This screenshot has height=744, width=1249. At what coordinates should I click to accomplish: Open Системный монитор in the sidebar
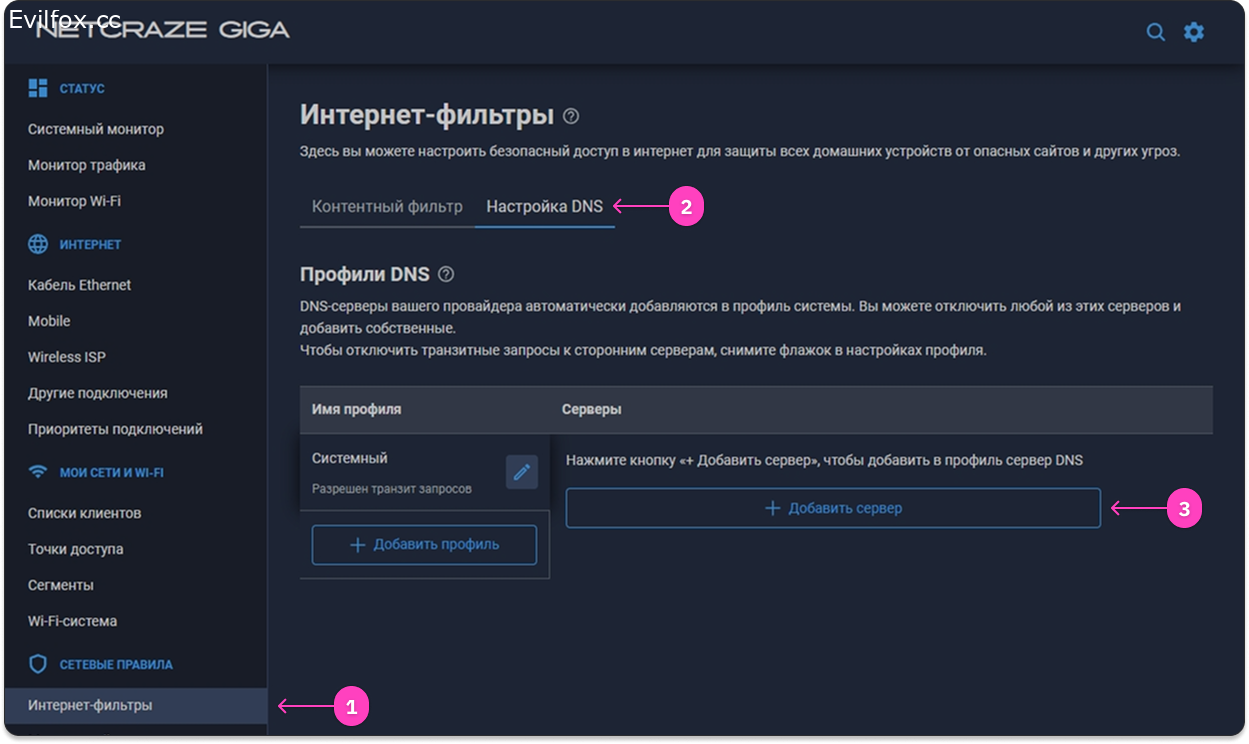(x=96, y=129)
